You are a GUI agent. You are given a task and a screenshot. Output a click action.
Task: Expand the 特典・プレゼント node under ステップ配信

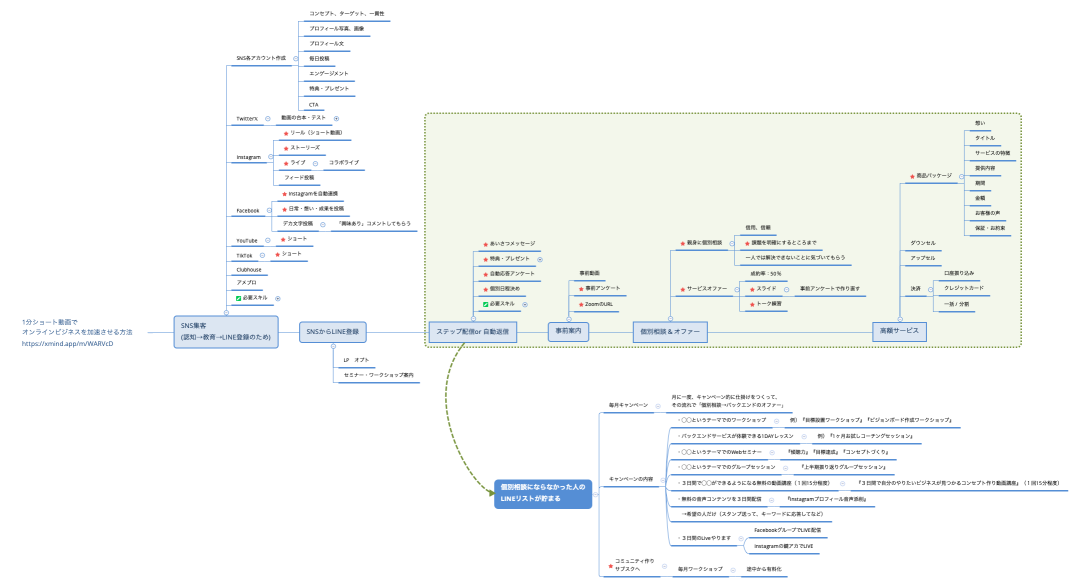point(542,258)
